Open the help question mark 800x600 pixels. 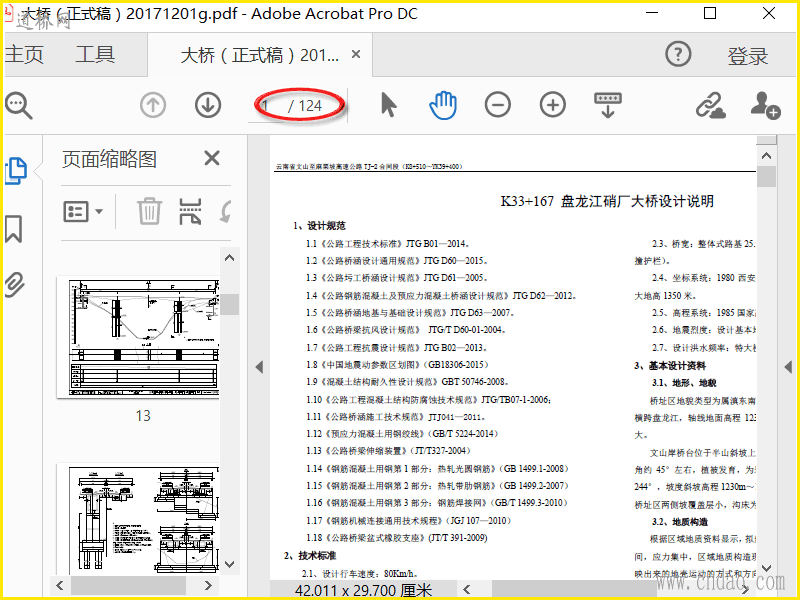click(678, 54)
